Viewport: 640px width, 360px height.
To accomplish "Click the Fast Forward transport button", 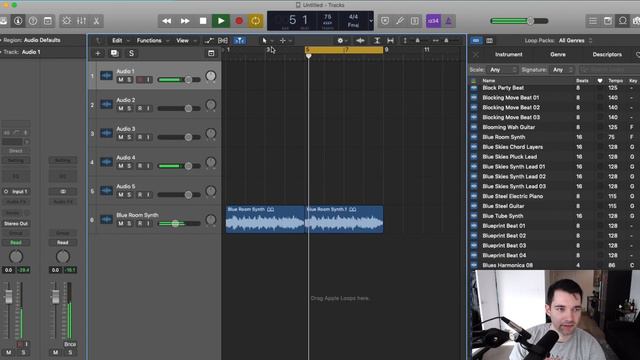I will click(x=185, y=21).
